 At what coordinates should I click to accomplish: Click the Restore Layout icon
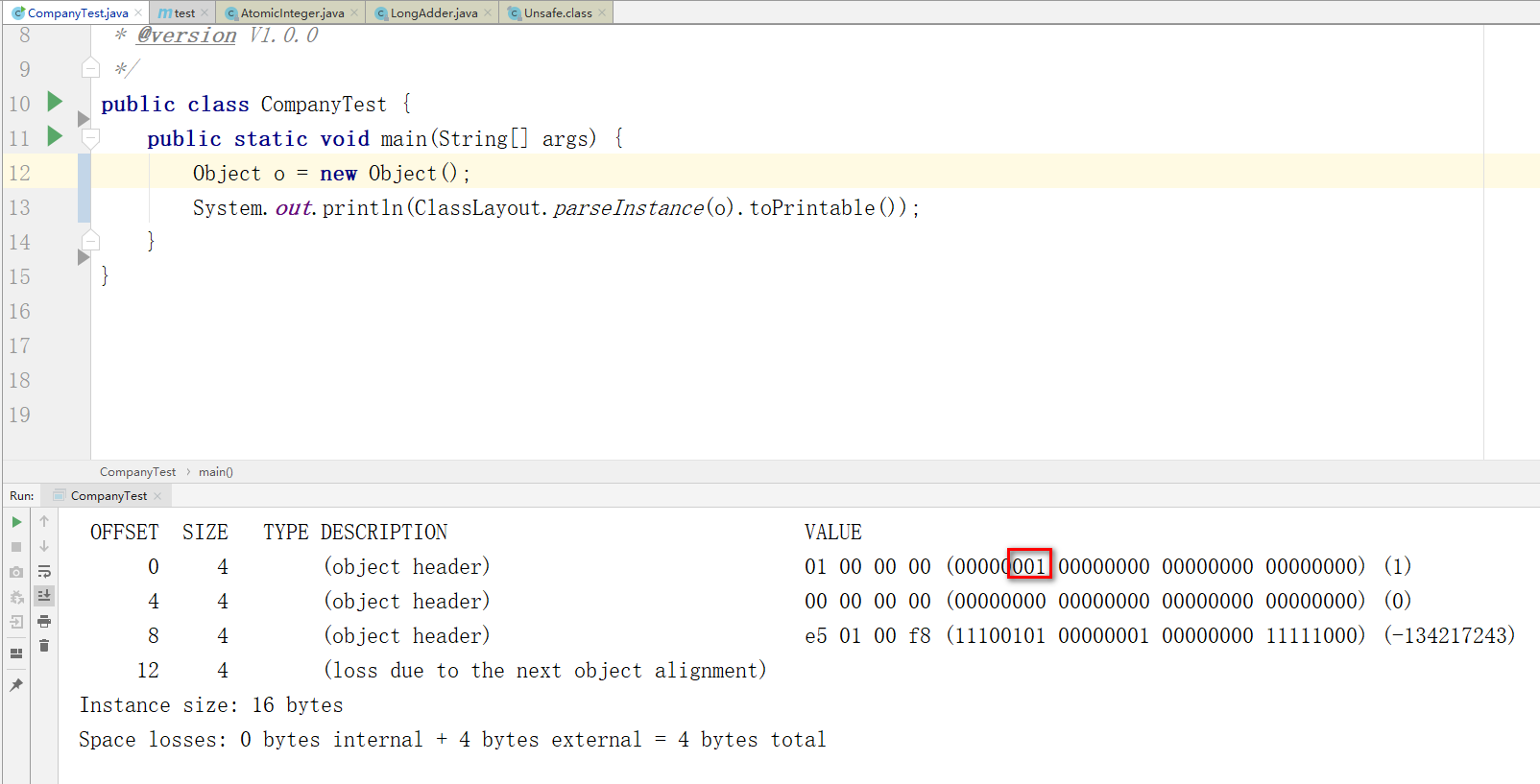coord(16,653)
